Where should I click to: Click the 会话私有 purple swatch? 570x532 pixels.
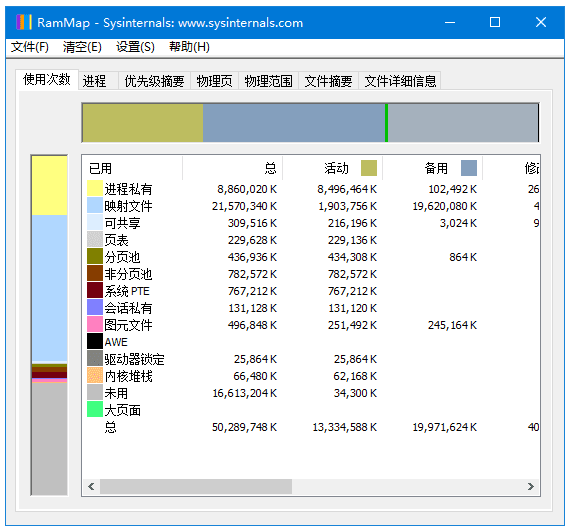click(x=95, y=308)
